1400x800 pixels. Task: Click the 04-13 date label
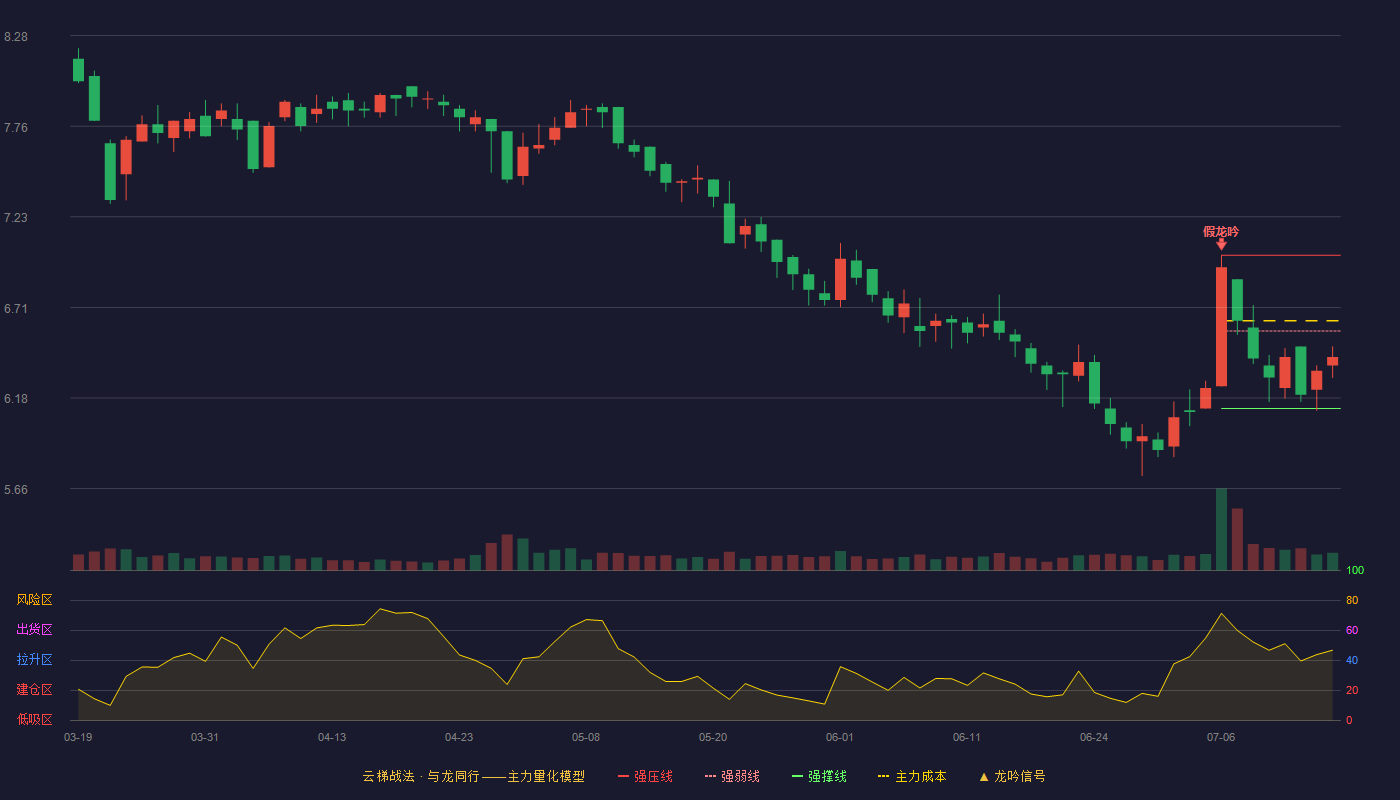tap(332, 737)
